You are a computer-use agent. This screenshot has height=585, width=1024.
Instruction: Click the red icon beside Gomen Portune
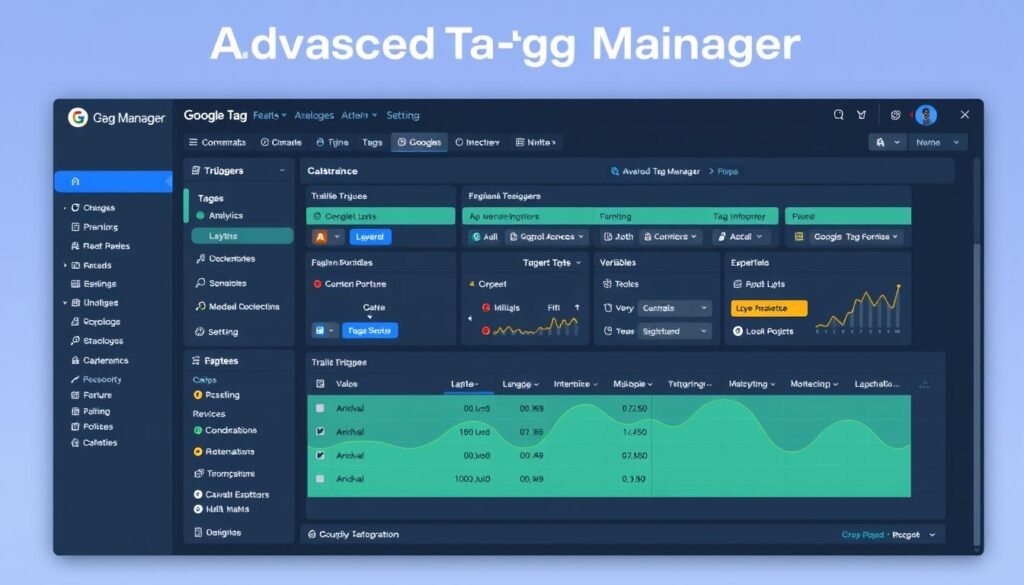(x=317, y=284)
